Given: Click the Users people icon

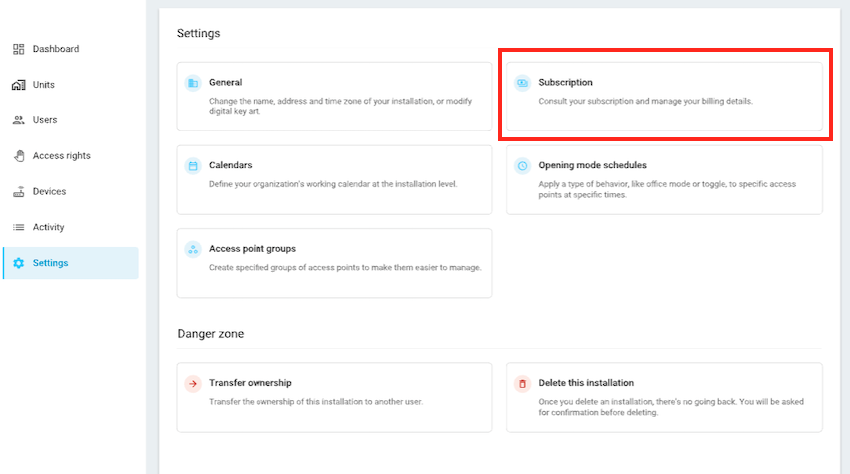Looking at the screenshot, I should [18, 120].
